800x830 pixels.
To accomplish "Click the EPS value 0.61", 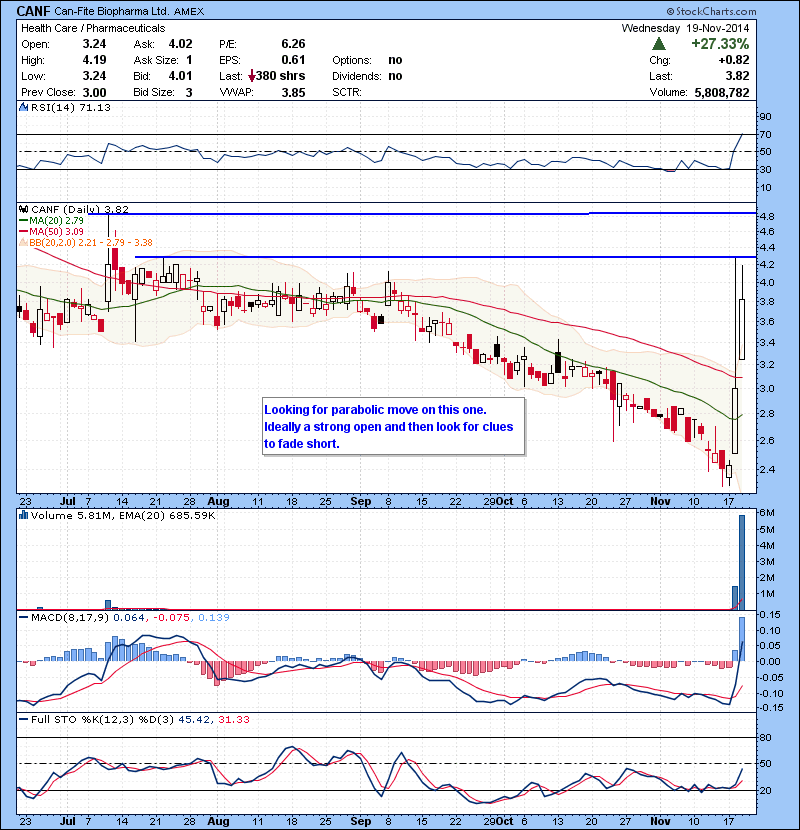I will click(293, 60).
